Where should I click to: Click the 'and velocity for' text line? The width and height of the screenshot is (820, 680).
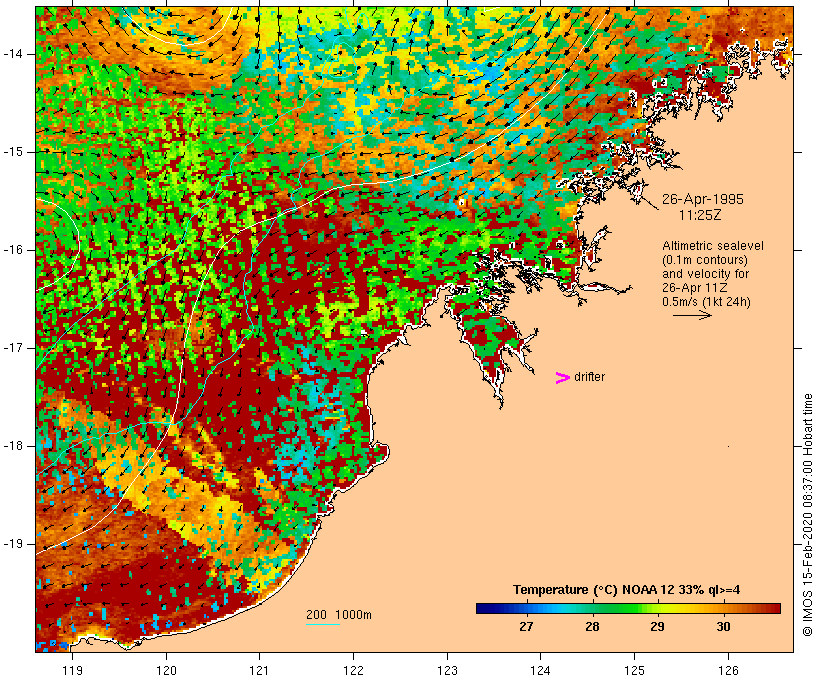pos(705,274)
